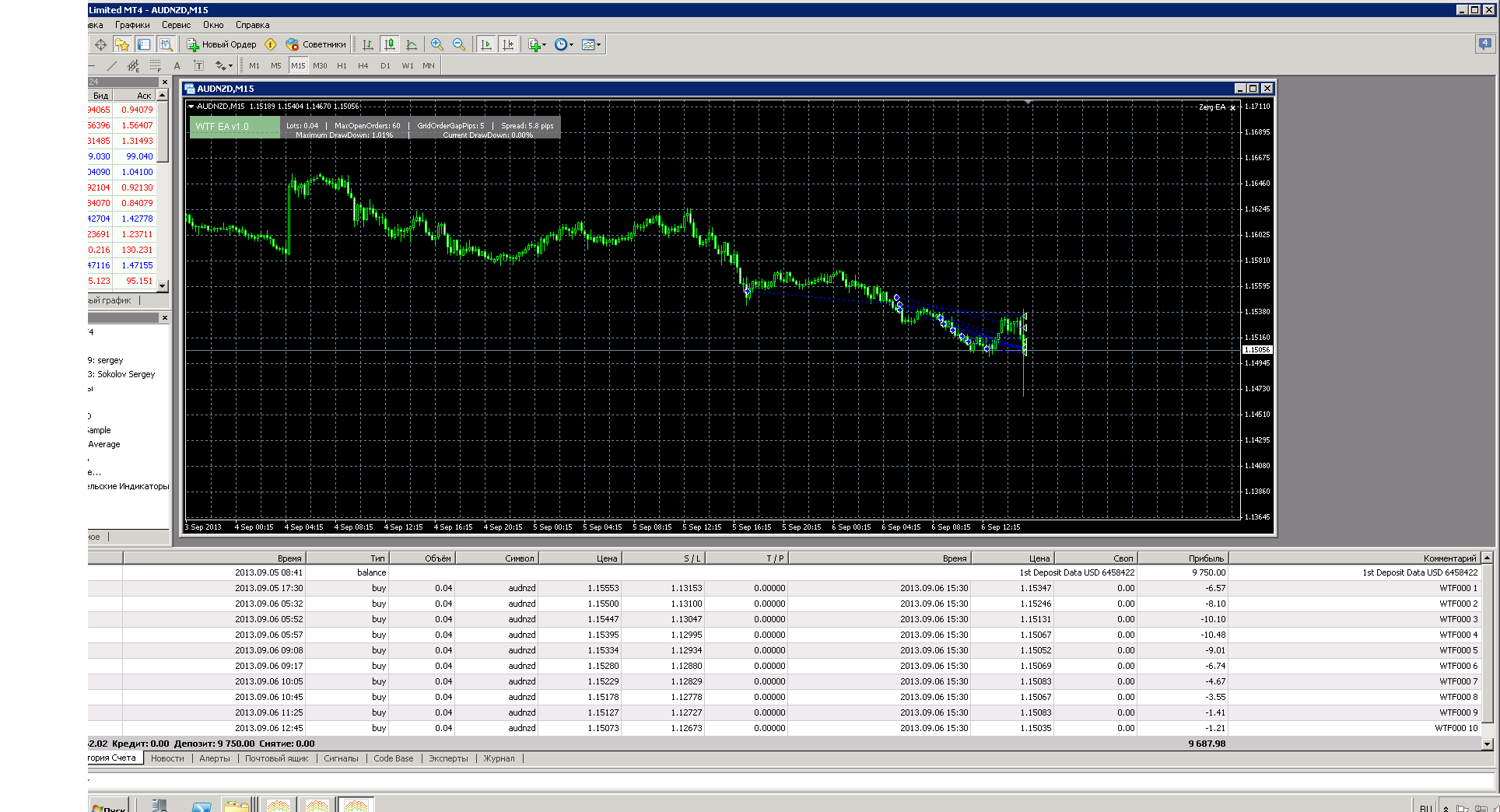
Task: Select the WTF000 10 history row comment
Action: (1456, 728)
